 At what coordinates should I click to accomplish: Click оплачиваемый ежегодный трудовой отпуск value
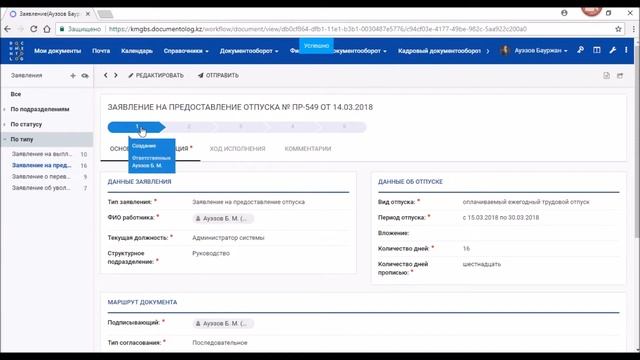pyautogui.click(x=526, y=202)
